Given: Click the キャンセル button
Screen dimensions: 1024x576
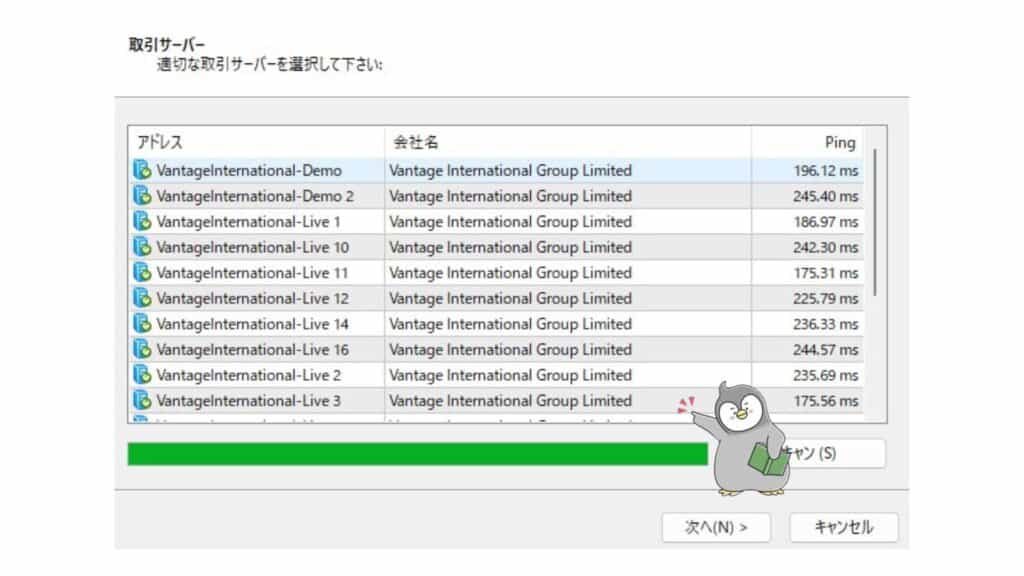Looking at the screenshot, I should click(x=844, y=527).
